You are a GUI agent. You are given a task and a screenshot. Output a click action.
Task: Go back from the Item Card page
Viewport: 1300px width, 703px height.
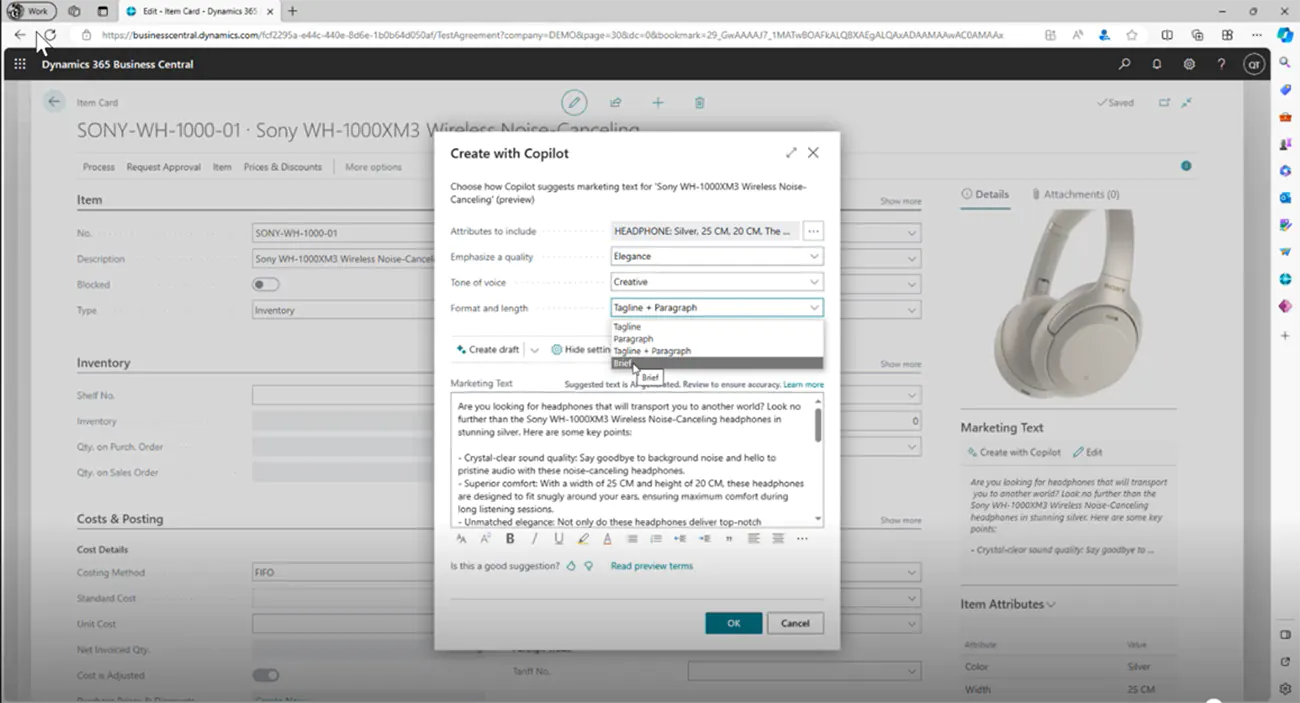pos(54,102)
